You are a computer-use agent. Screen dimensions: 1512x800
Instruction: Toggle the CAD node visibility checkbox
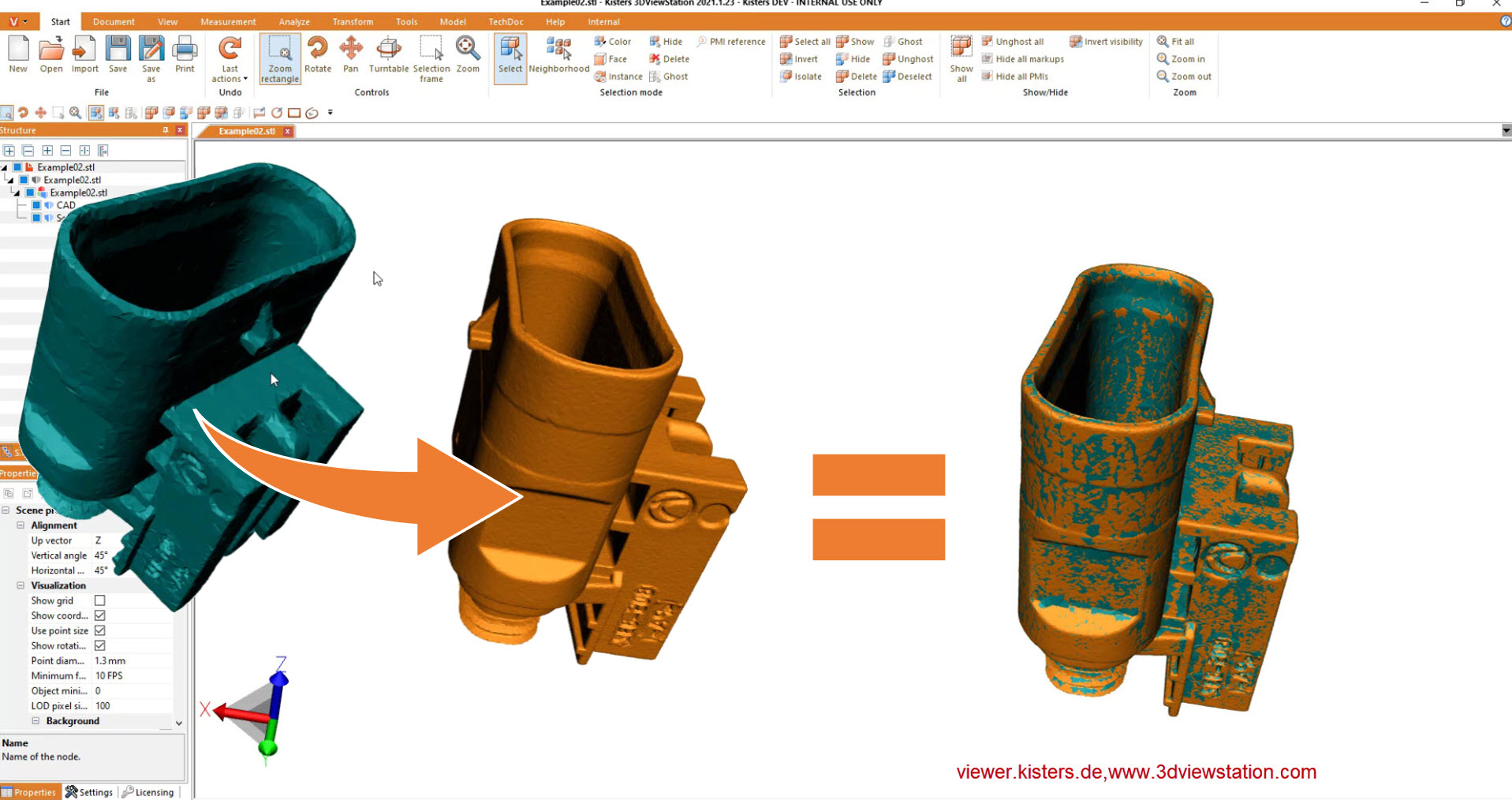click(x=36, y=205)
